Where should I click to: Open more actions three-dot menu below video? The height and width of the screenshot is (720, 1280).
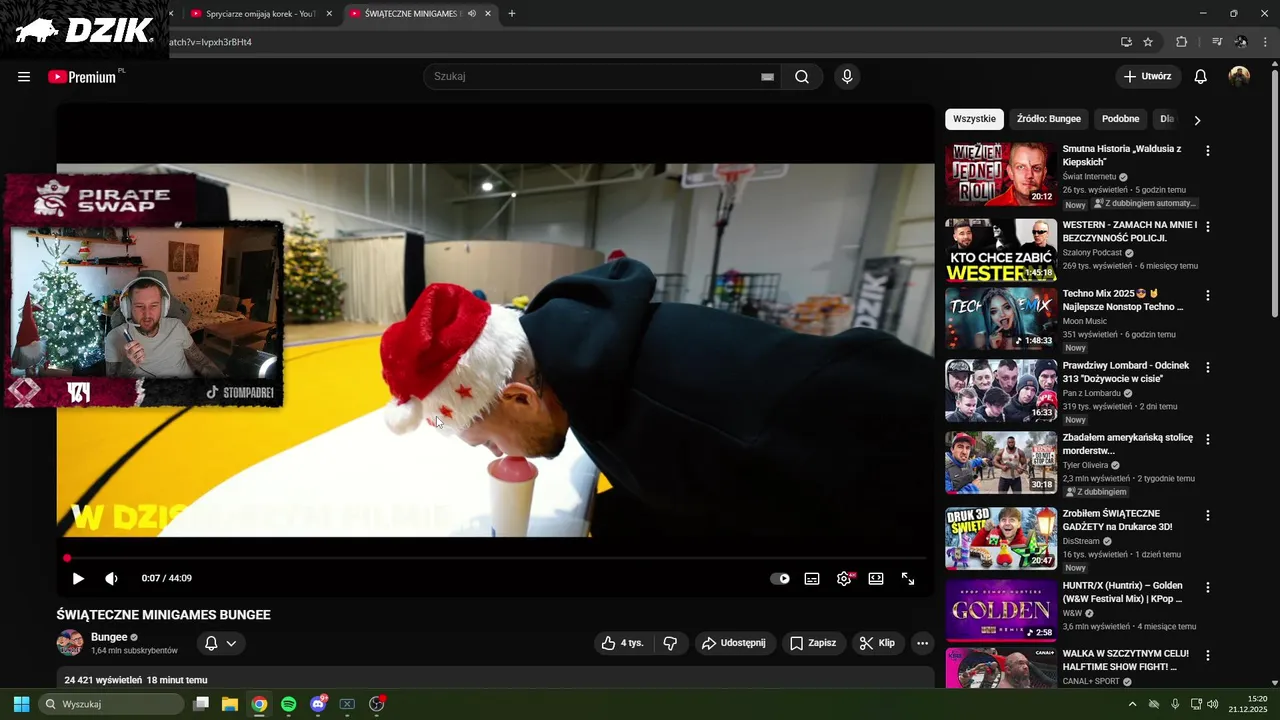tap(922, 643)
